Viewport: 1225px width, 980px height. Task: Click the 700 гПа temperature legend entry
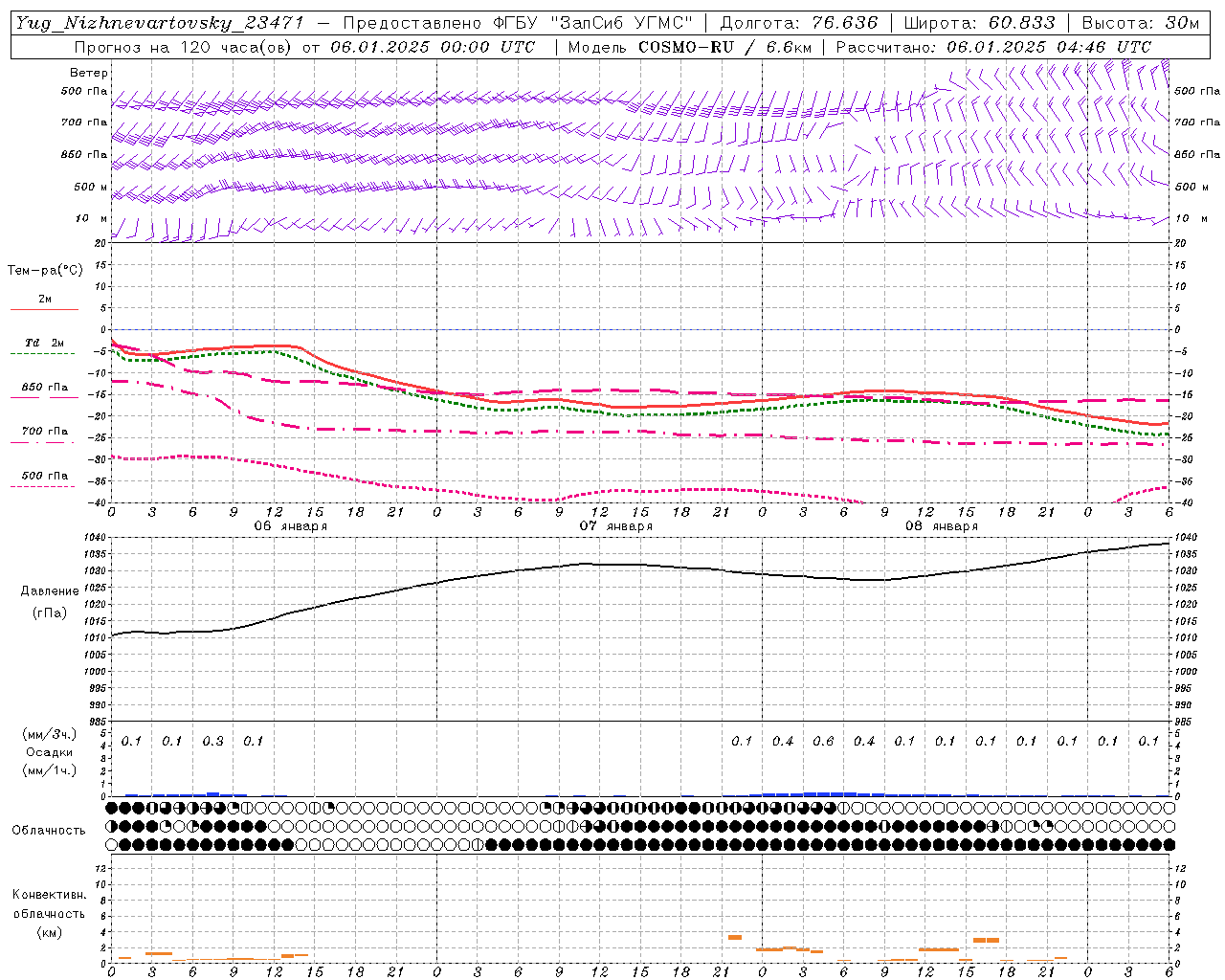point(45,432)
